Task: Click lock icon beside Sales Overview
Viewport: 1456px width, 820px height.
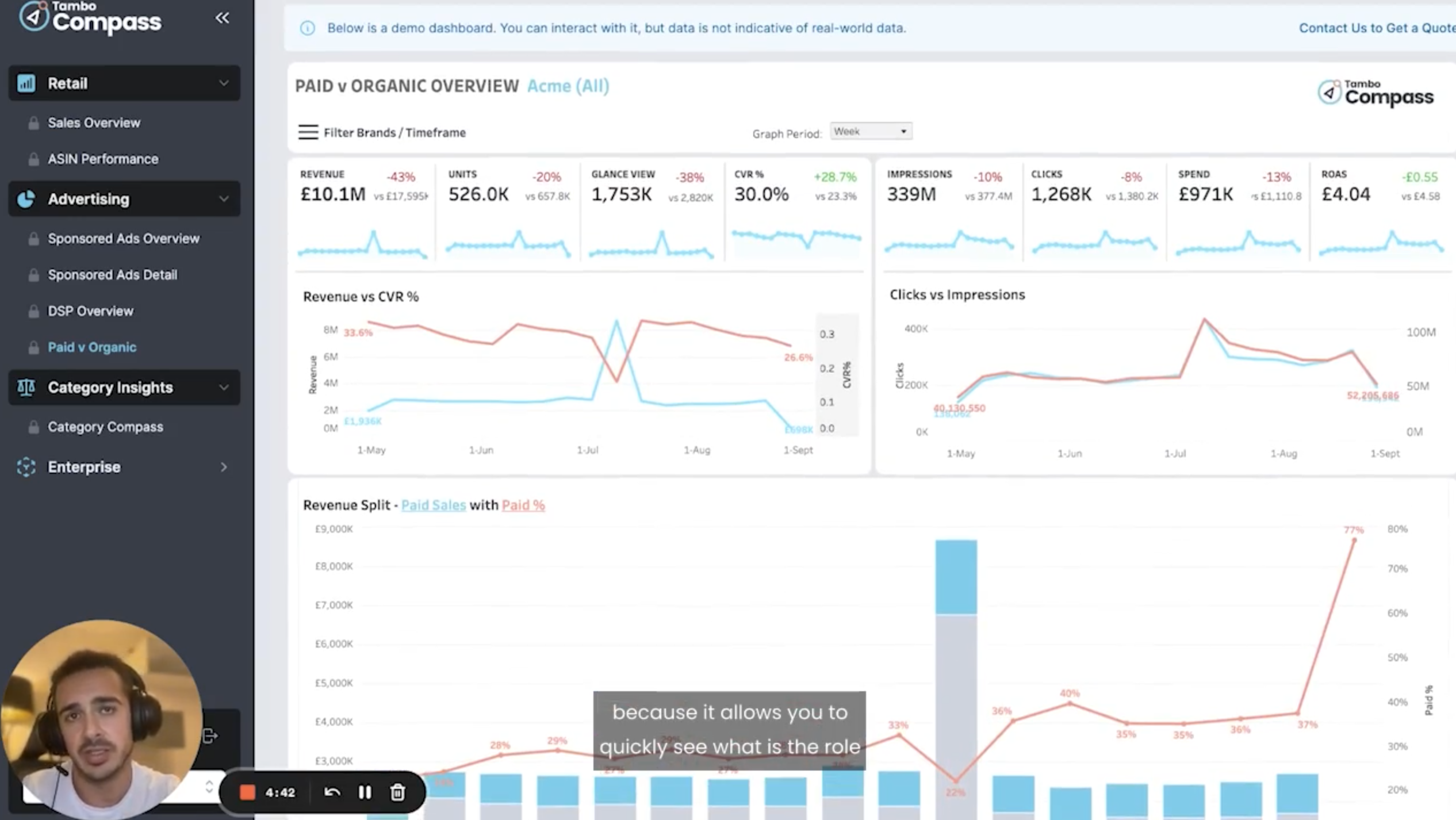Action: coord(33,123)
